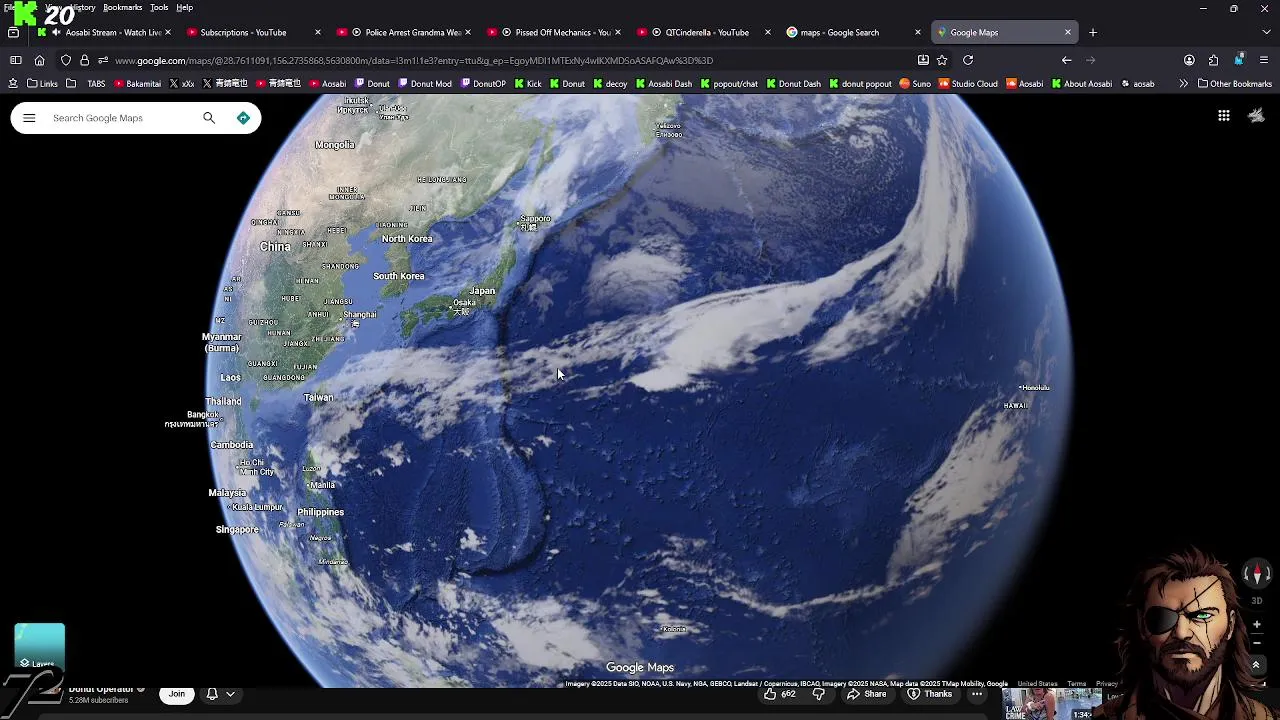Open the Bakamitai bookmark
Screen dimensions: 1280x720
click(136, 84)
